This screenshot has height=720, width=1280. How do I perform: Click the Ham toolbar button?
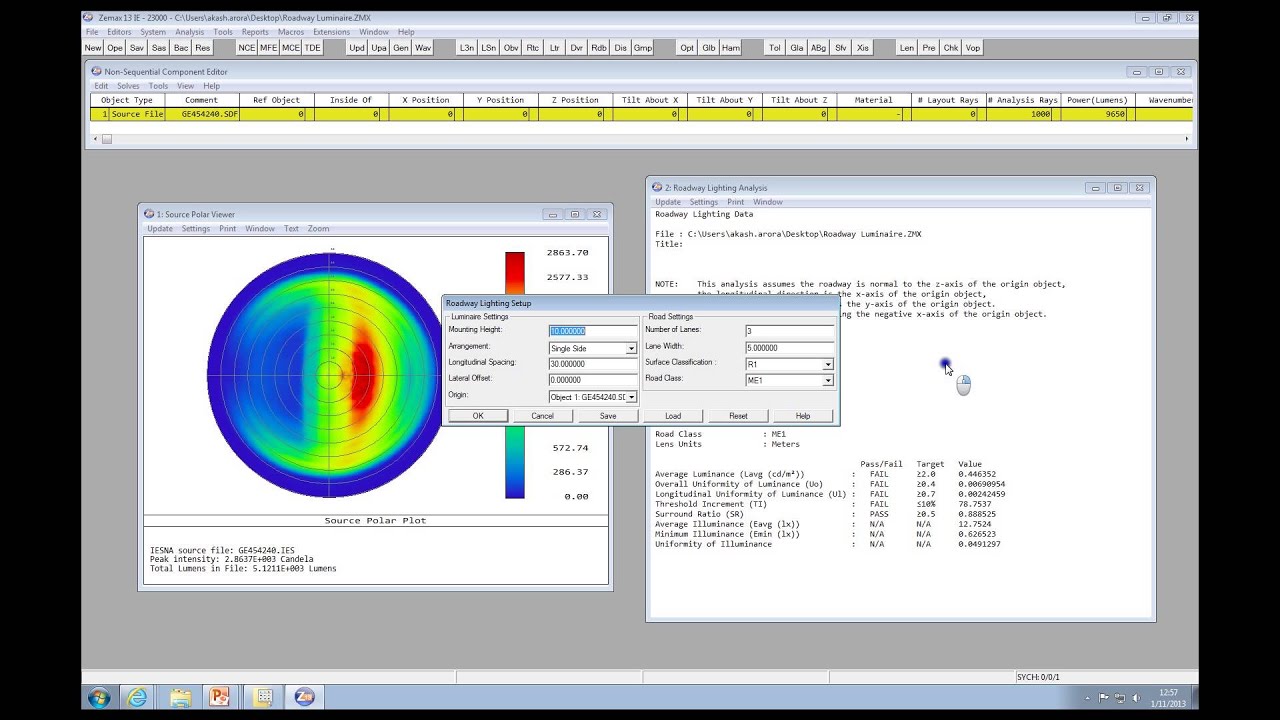731,48
